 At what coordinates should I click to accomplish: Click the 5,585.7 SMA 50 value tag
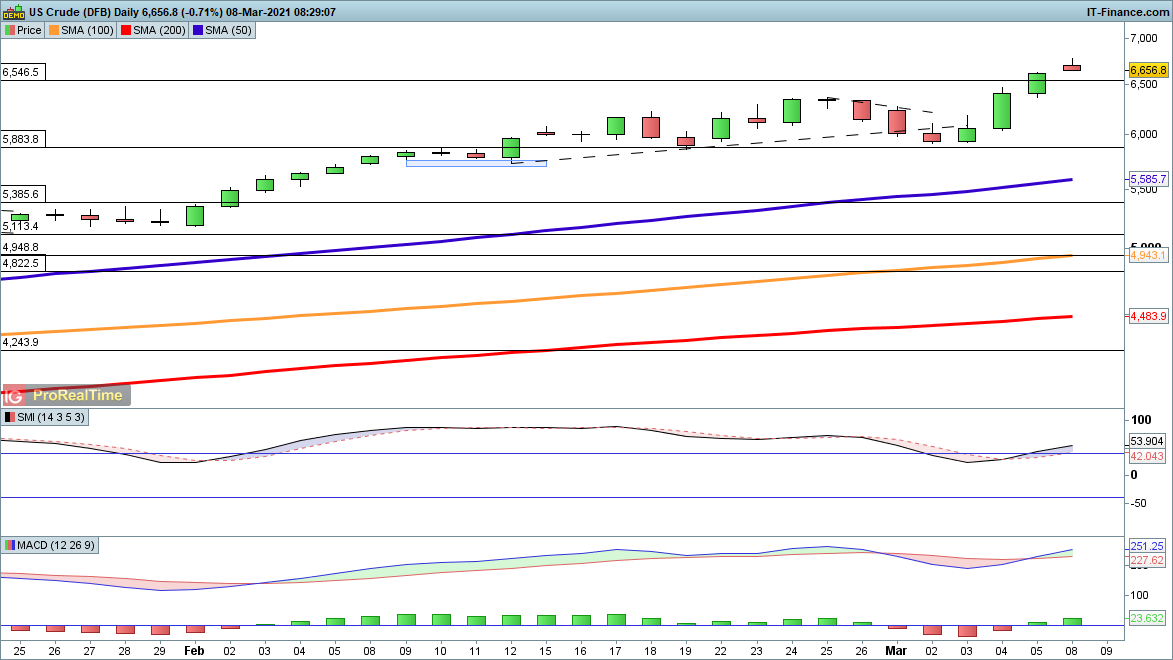1148,179
